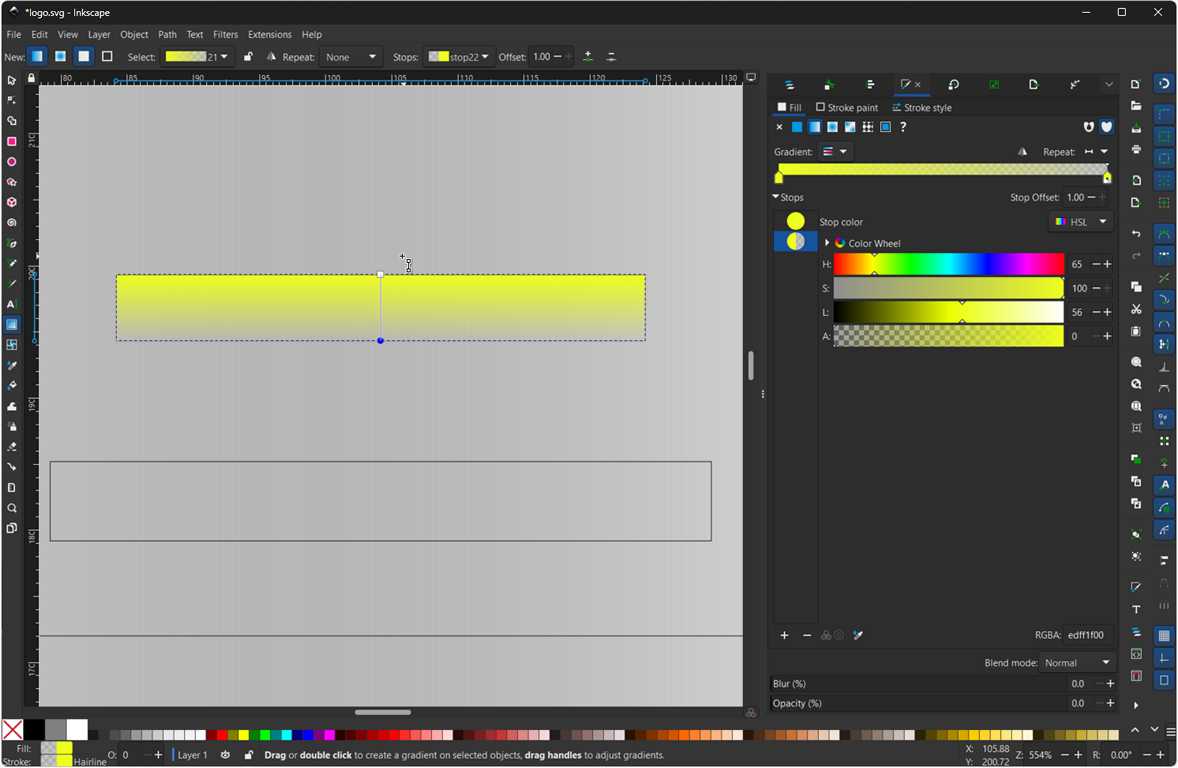Select the Spiral tool
The width and height of the screenshot is (1178, 768).
tap(11, 222)
